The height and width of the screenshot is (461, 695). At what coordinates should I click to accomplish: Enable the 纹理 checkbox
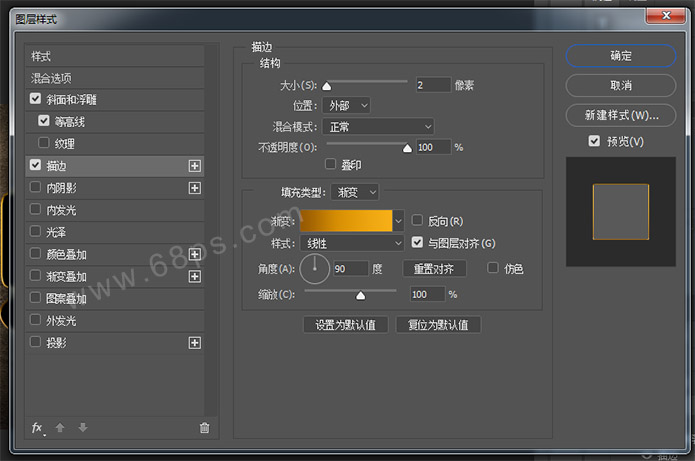coord(43,143)
